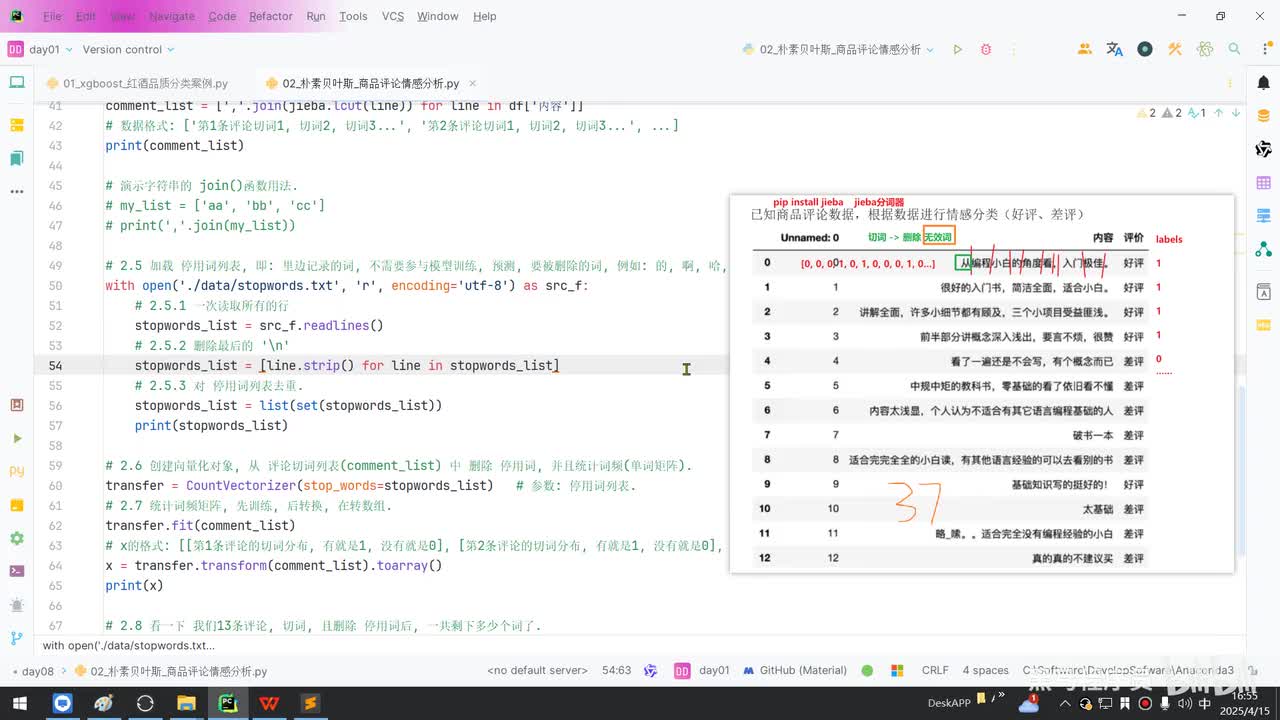The height and width of the screenshot is (720, 1280).
Task: Change CRLF line separator setting
Action: 935,670
